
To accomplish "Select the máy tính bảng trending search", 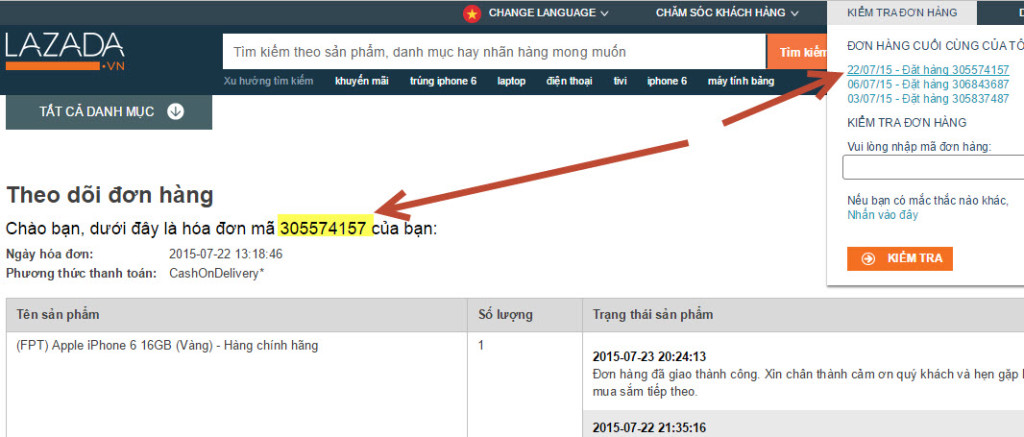I will 741,81.
